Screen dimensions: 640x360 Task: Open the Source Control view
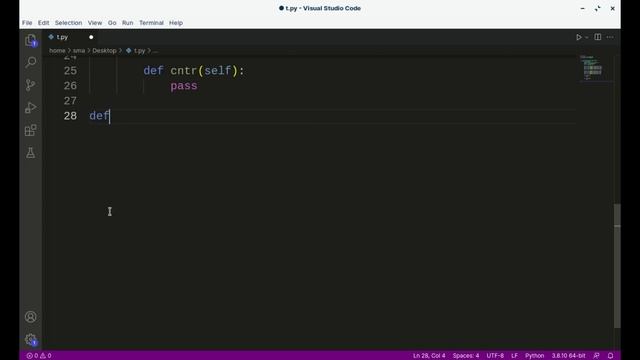click(x=31, y=85)
